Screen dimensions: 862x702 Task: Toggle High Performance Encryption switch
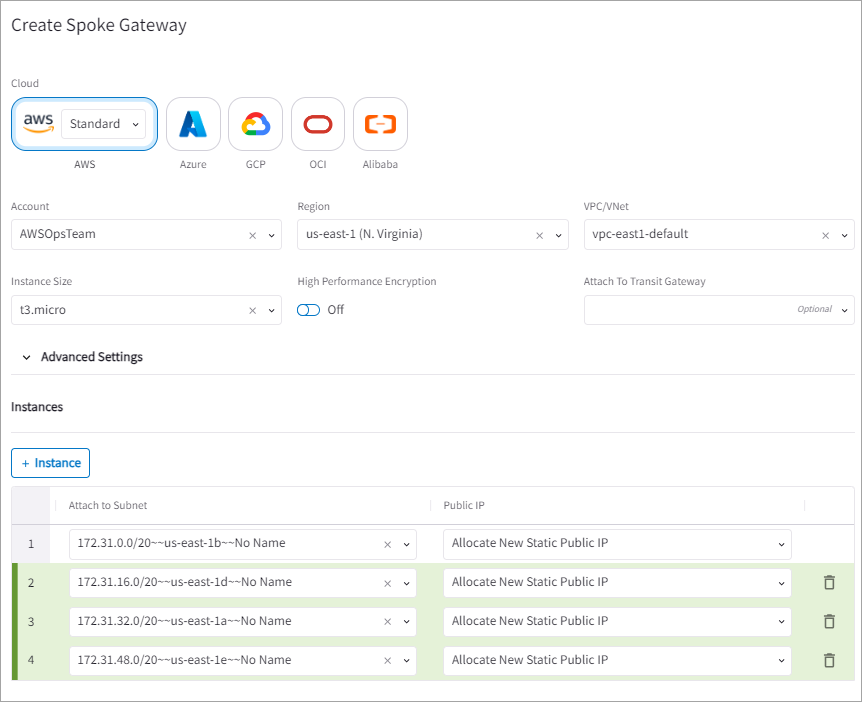pos(309,310)
